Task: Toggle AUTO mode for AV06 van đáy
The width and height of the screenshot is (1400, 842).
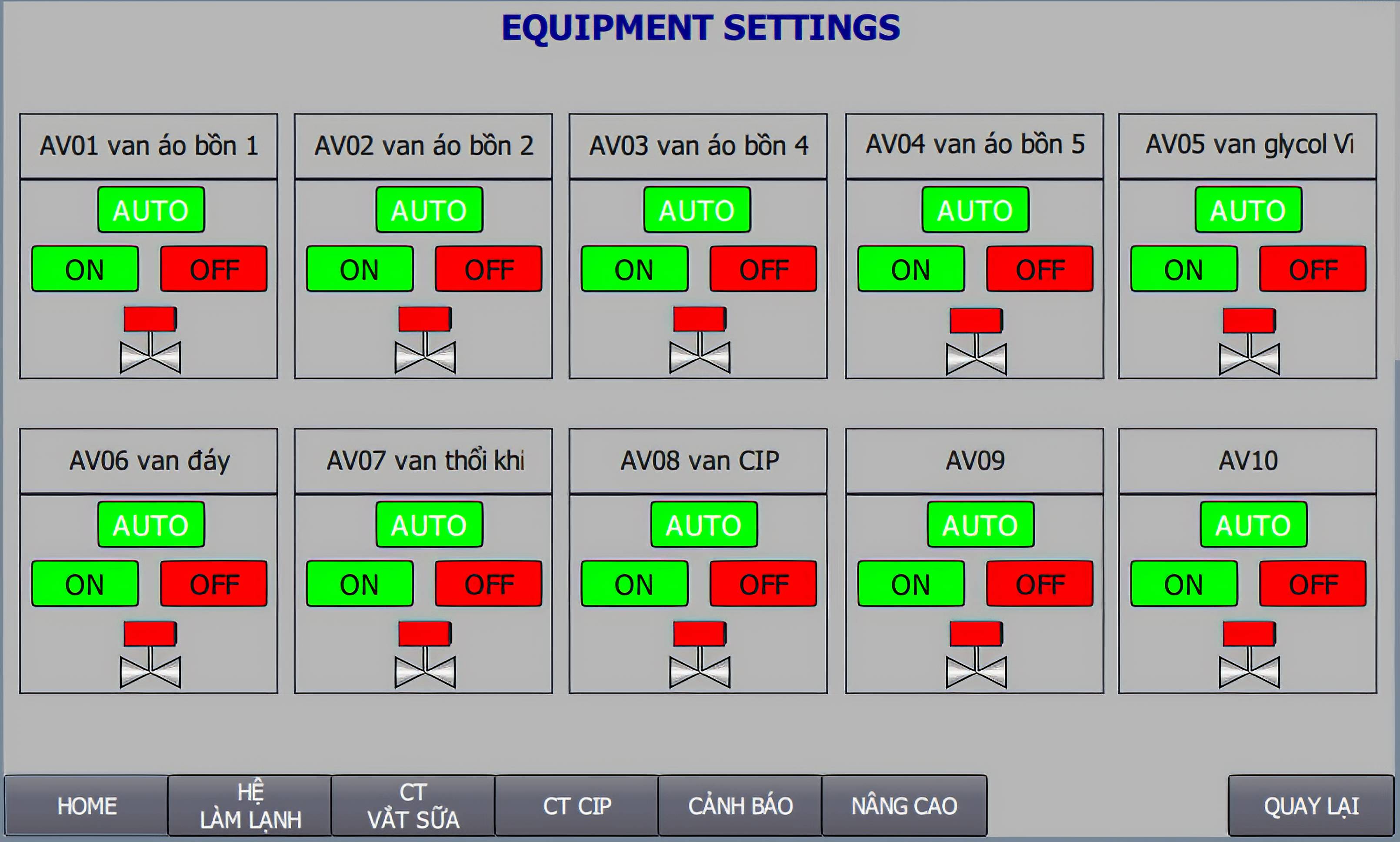Action: tap(151, 524)
